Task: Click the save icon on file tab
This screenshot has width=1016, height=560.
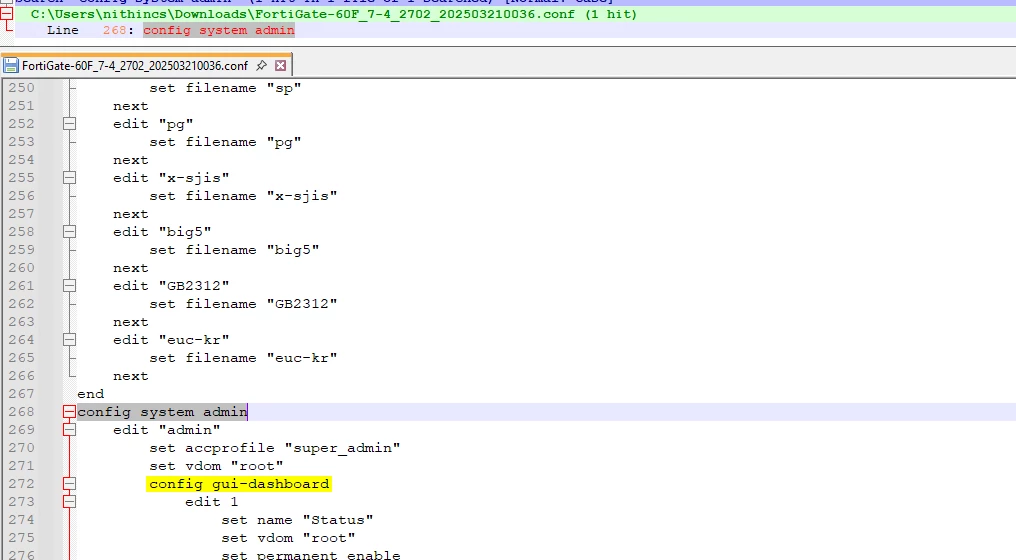Action: (x=12, y=66)
